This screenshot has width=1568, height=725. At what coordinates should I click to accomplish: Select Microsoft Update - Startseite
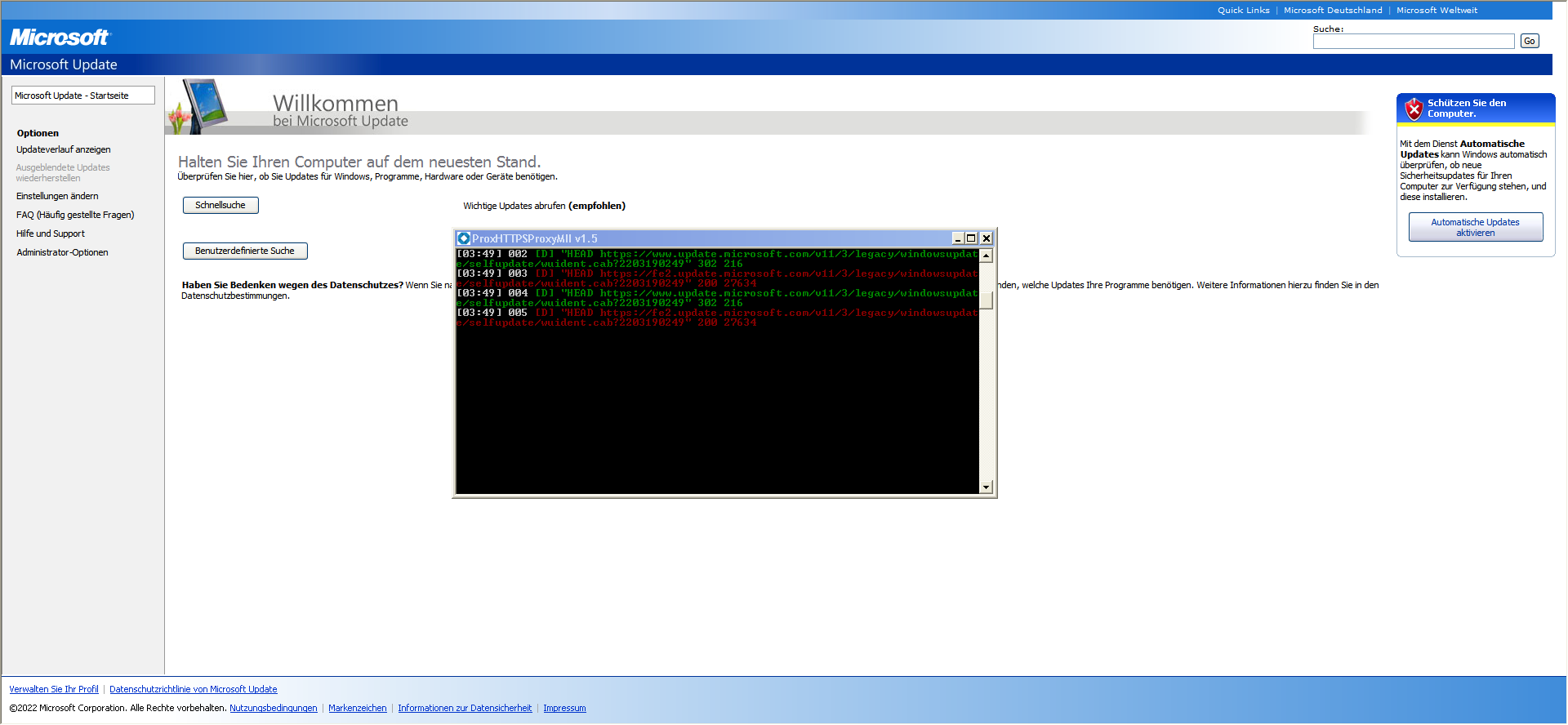(x=82, y=96)
